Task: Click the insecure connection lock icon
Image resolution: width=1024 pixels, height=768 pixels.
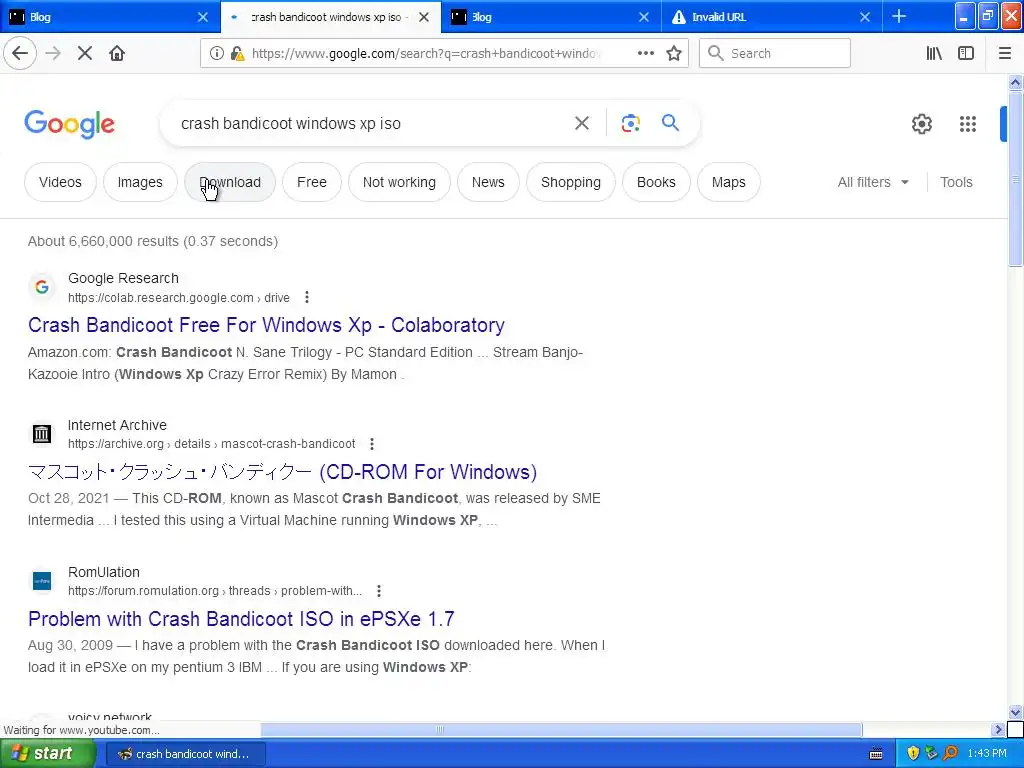Action: pos(237,54)
